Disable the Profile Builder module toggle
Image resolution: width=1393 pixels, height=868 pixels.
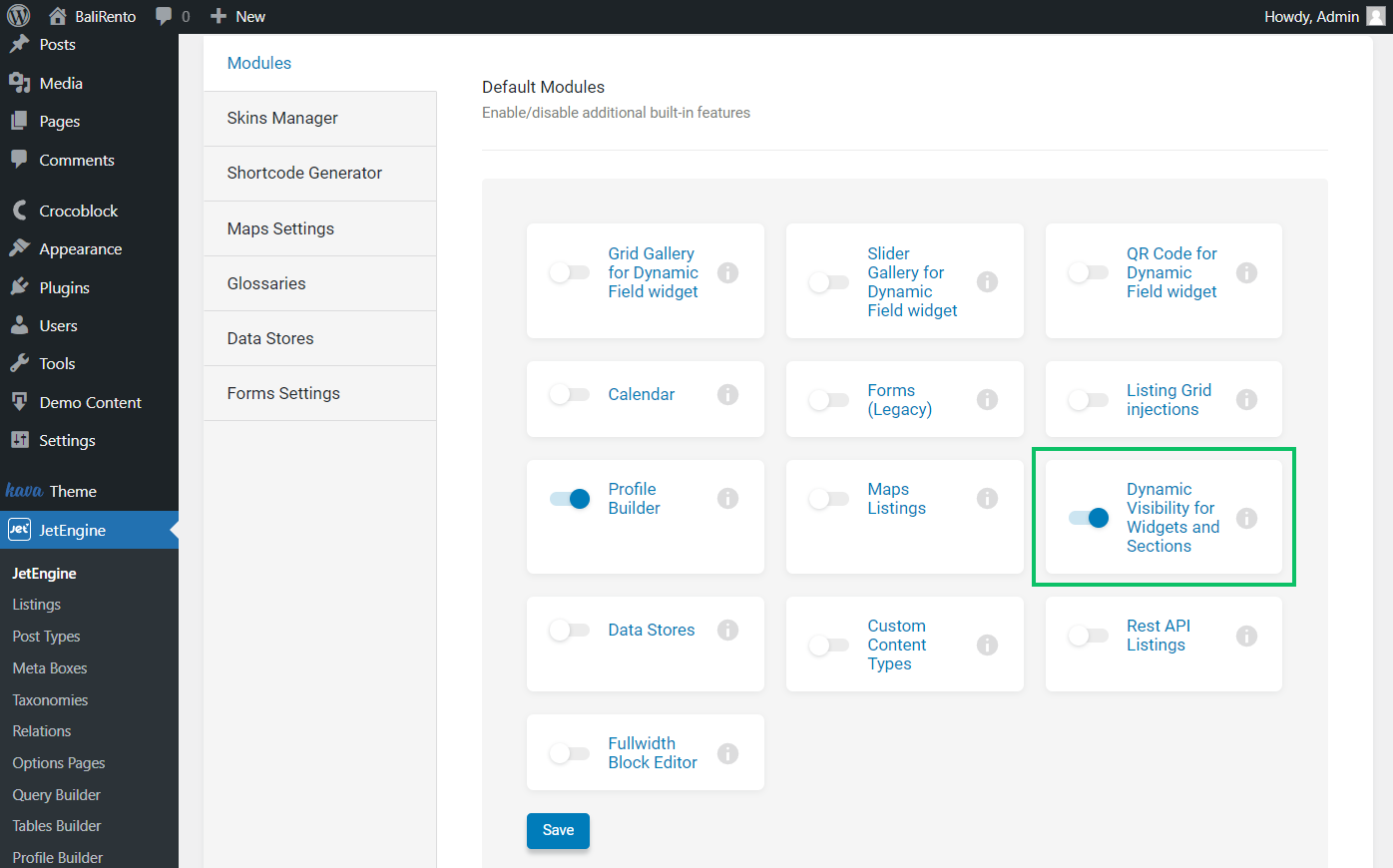coord(570,498)
